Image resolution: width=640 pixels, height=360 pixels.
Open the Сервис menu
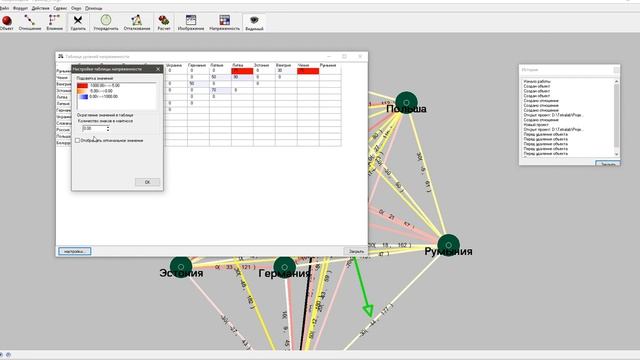click(x=60, y=8)
